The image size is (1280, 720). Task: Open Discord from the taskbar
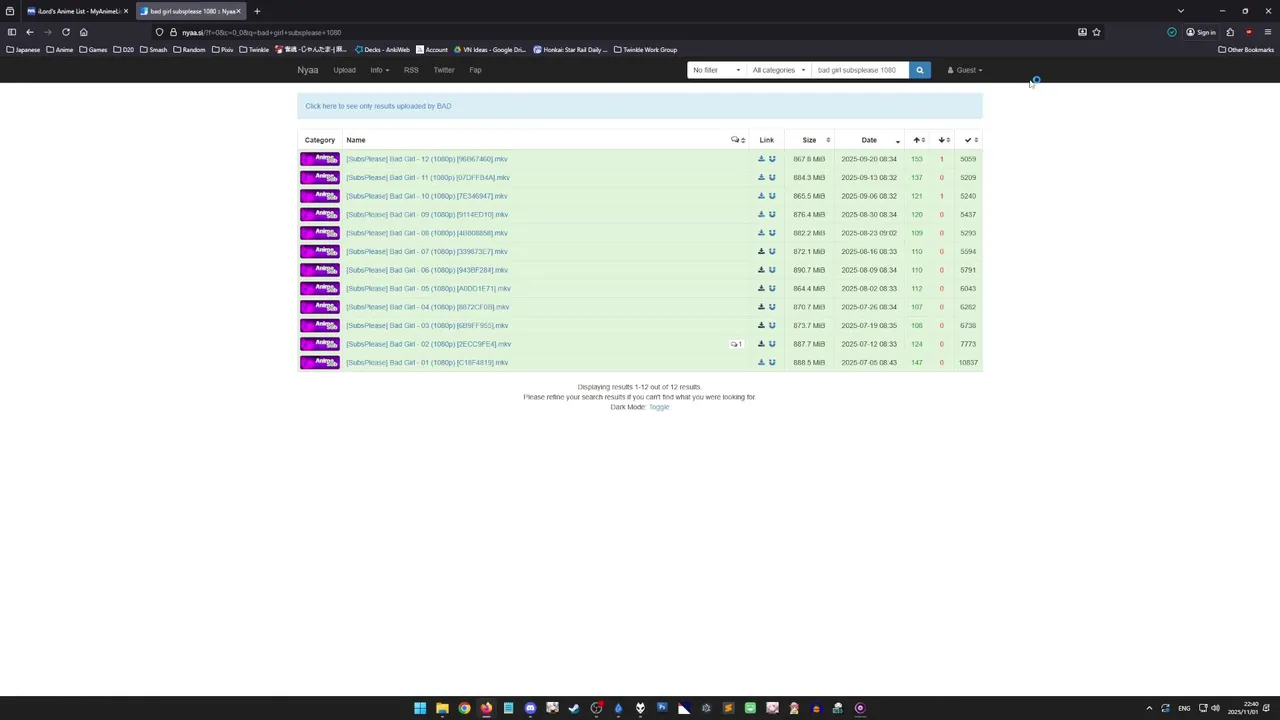pos(530,708)
